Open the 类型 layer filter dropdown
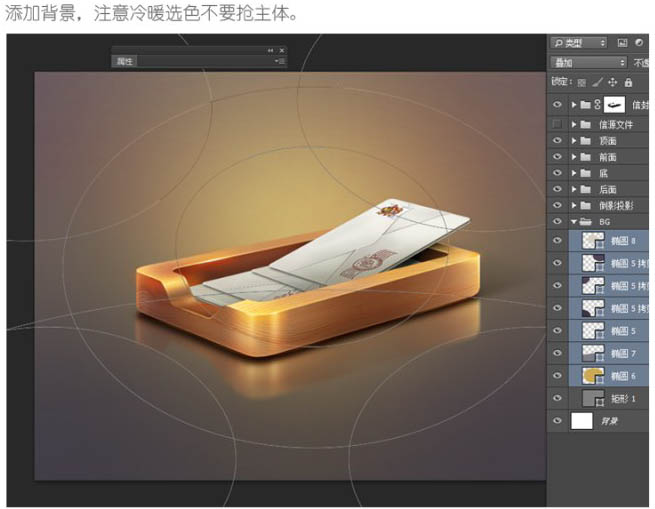Viewport: 655px width, 509px height. coord(579,43)
